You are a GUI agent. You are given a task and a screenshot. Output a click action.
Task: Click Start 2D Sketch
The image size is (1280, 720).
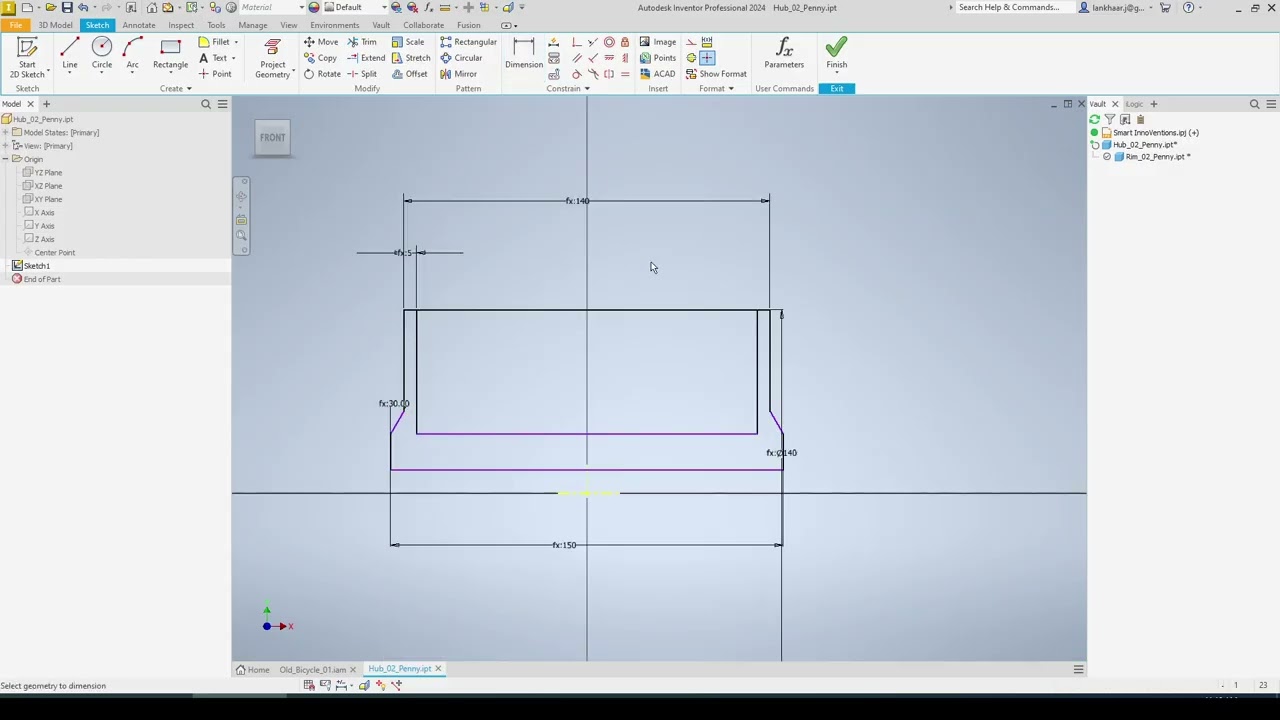27,58
